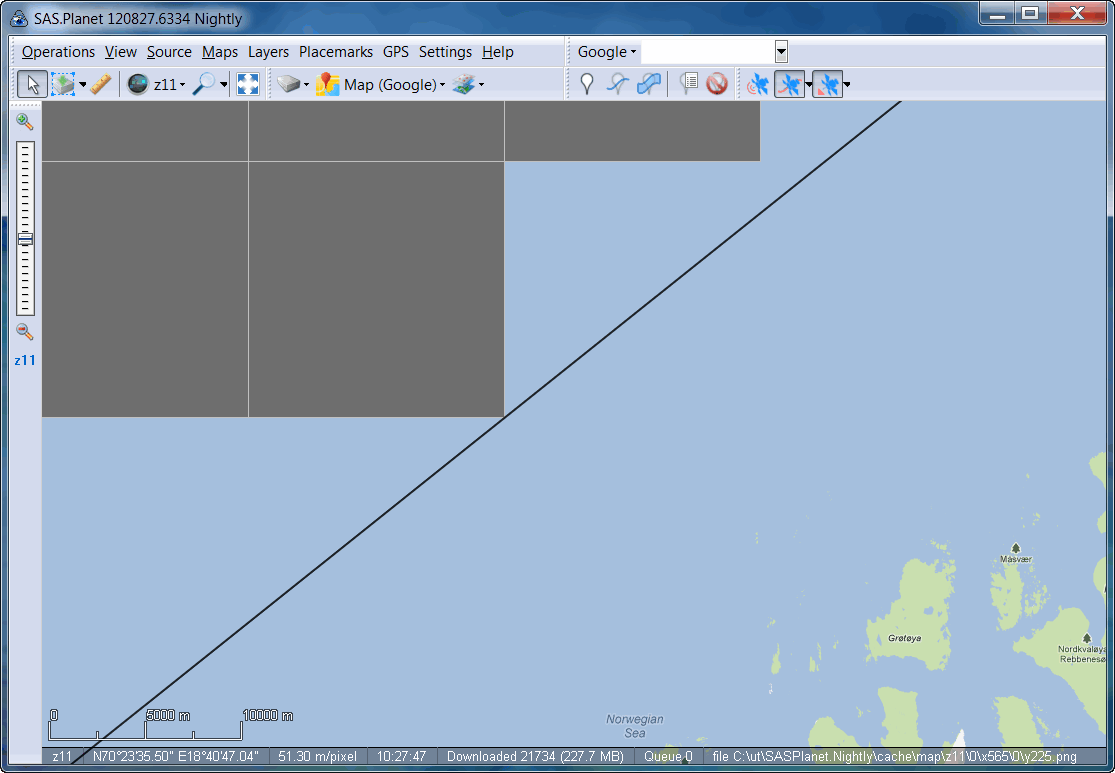This screenshot has width=1115, height=773.
Task: Click the search text input field
Action: click(x=707, y=52)
